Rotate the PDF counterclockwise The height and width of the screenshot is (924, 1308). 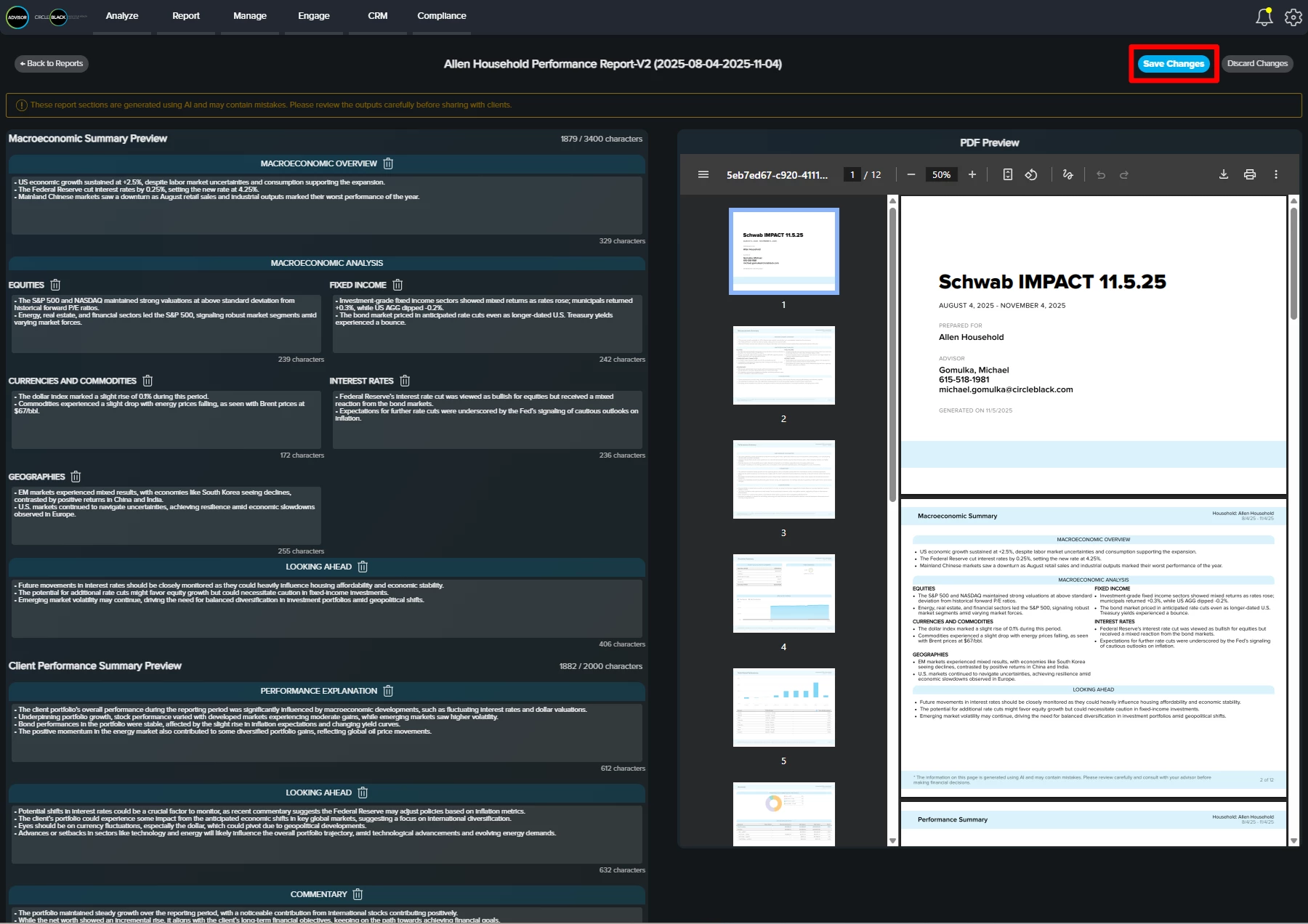(x=1031, y=174)
